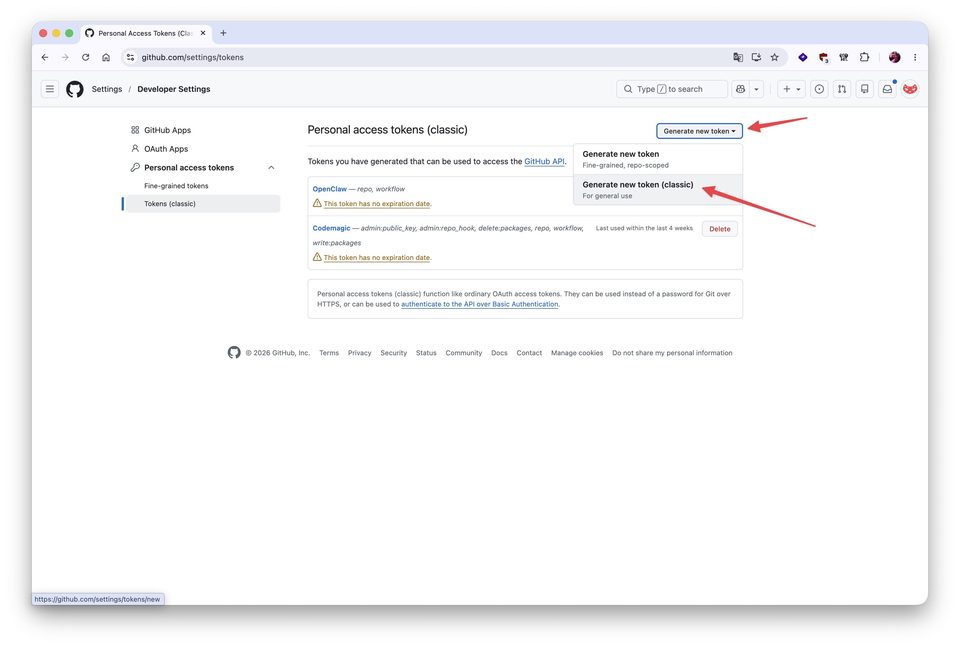Click the browser forward arrow
Viewport: 960px width, 647px height.
[65, 57]
